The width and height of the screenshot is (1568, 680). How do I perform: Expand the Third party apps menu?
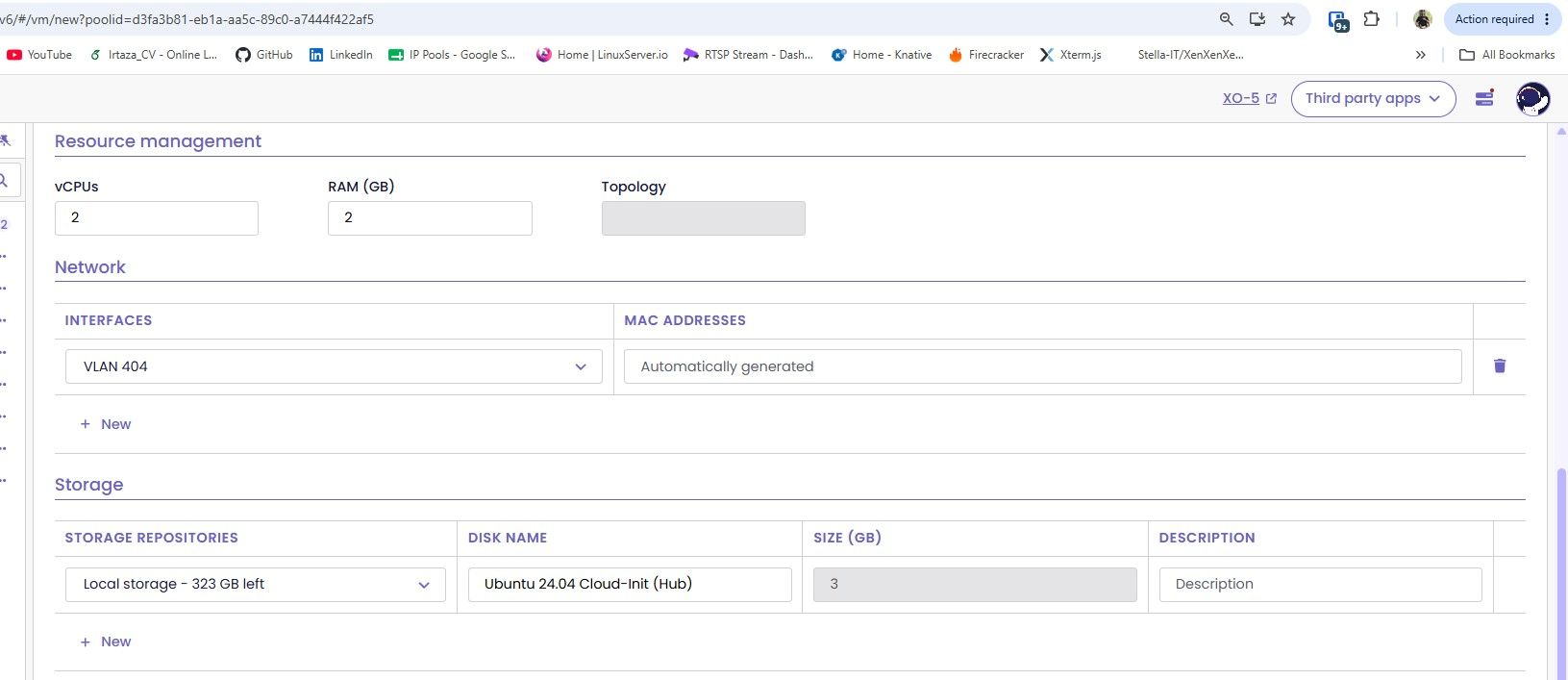1373,98
